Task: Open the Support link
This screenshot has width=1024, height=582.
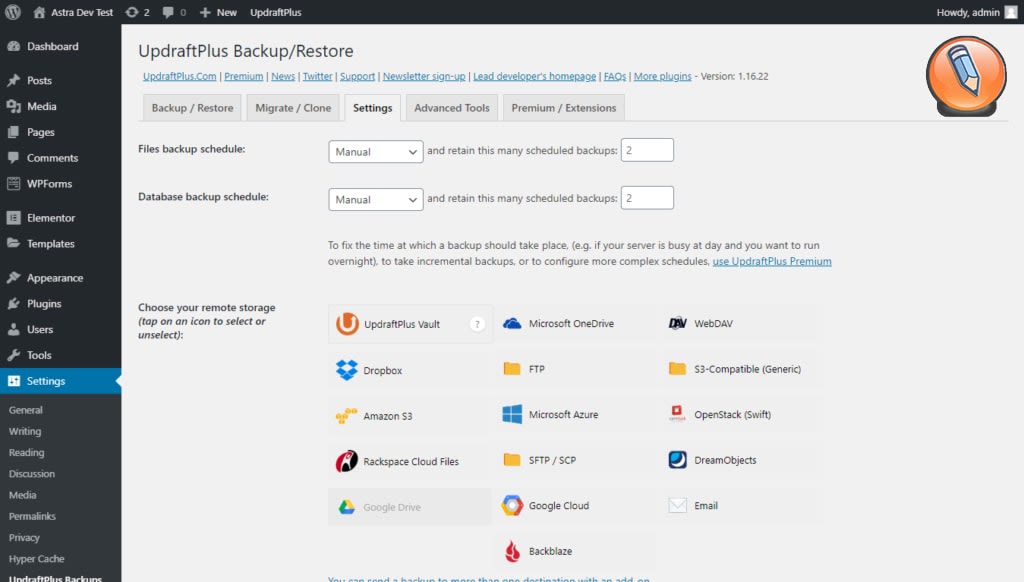Action: 357,76
